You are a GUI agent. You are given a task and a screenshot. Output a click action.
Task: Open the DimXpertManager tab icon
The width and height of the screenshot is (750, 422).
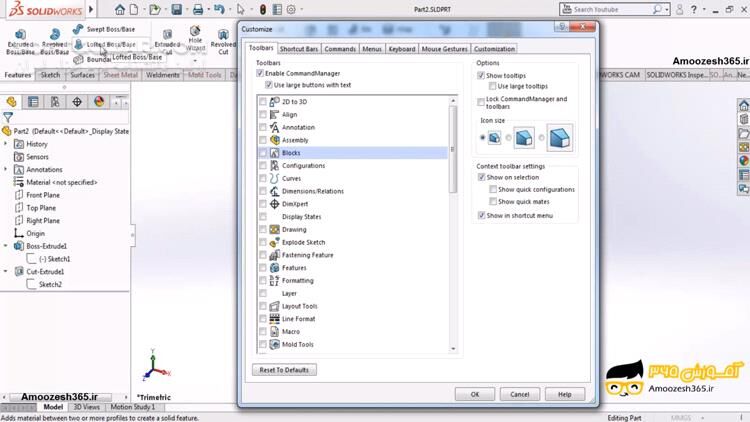[77, 101]
